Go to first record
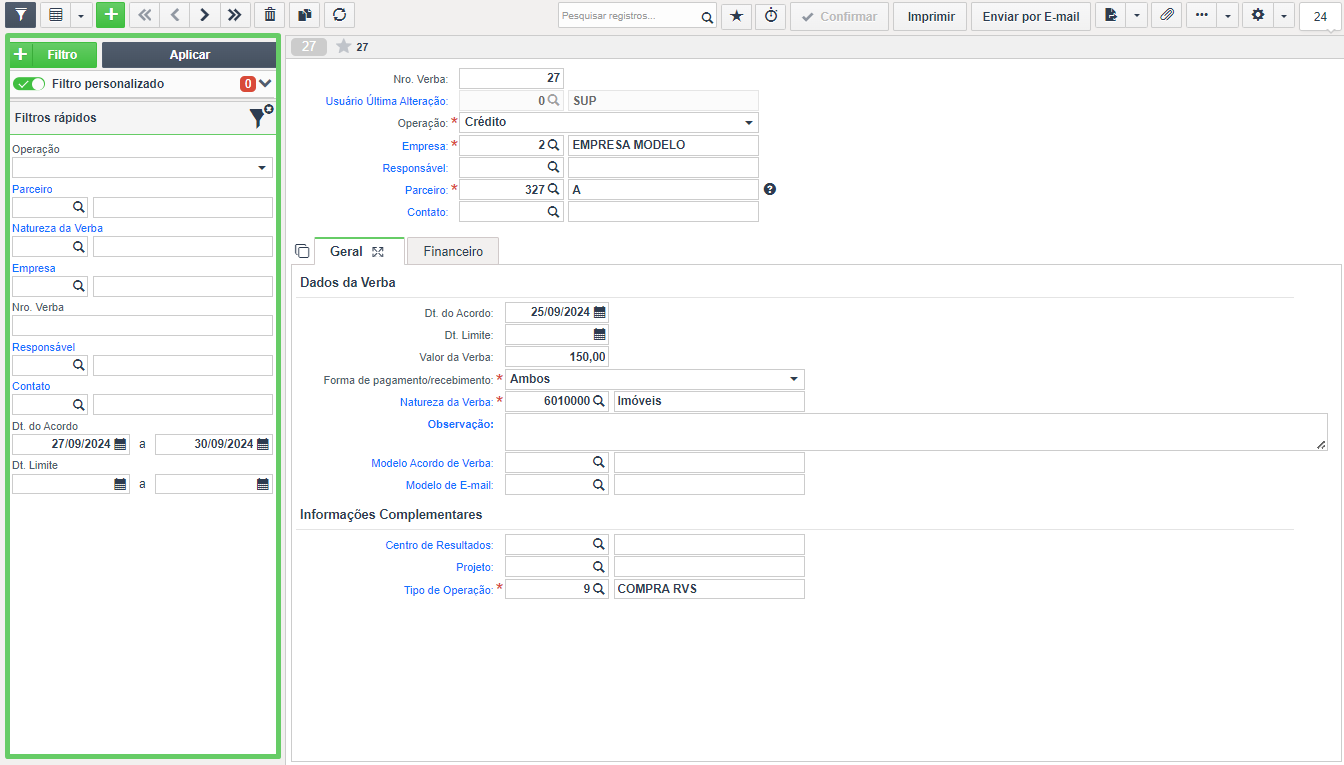Image resolution: width=1344 pixels, height=765 pixels. pos(145,15)
